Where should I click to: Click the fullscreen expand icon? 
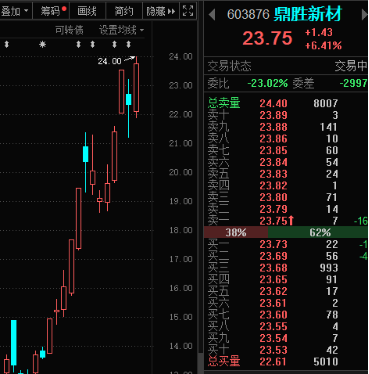[188, 10]
